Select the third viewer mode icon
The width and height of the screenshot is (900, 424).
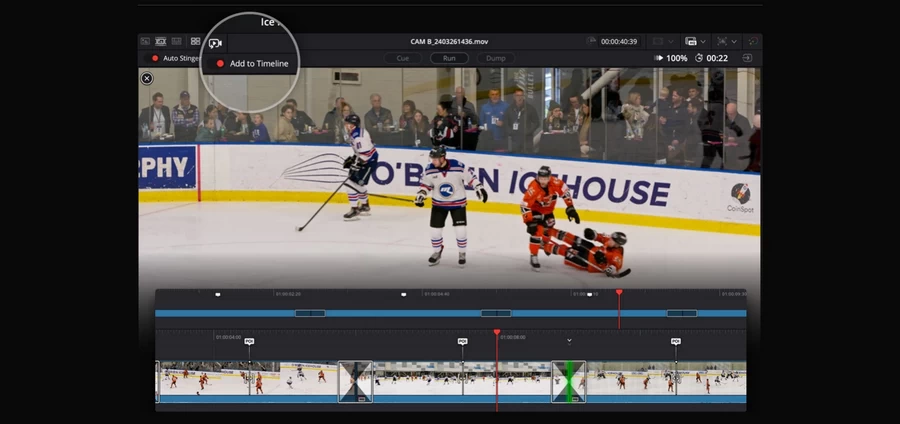coord(177,41)
